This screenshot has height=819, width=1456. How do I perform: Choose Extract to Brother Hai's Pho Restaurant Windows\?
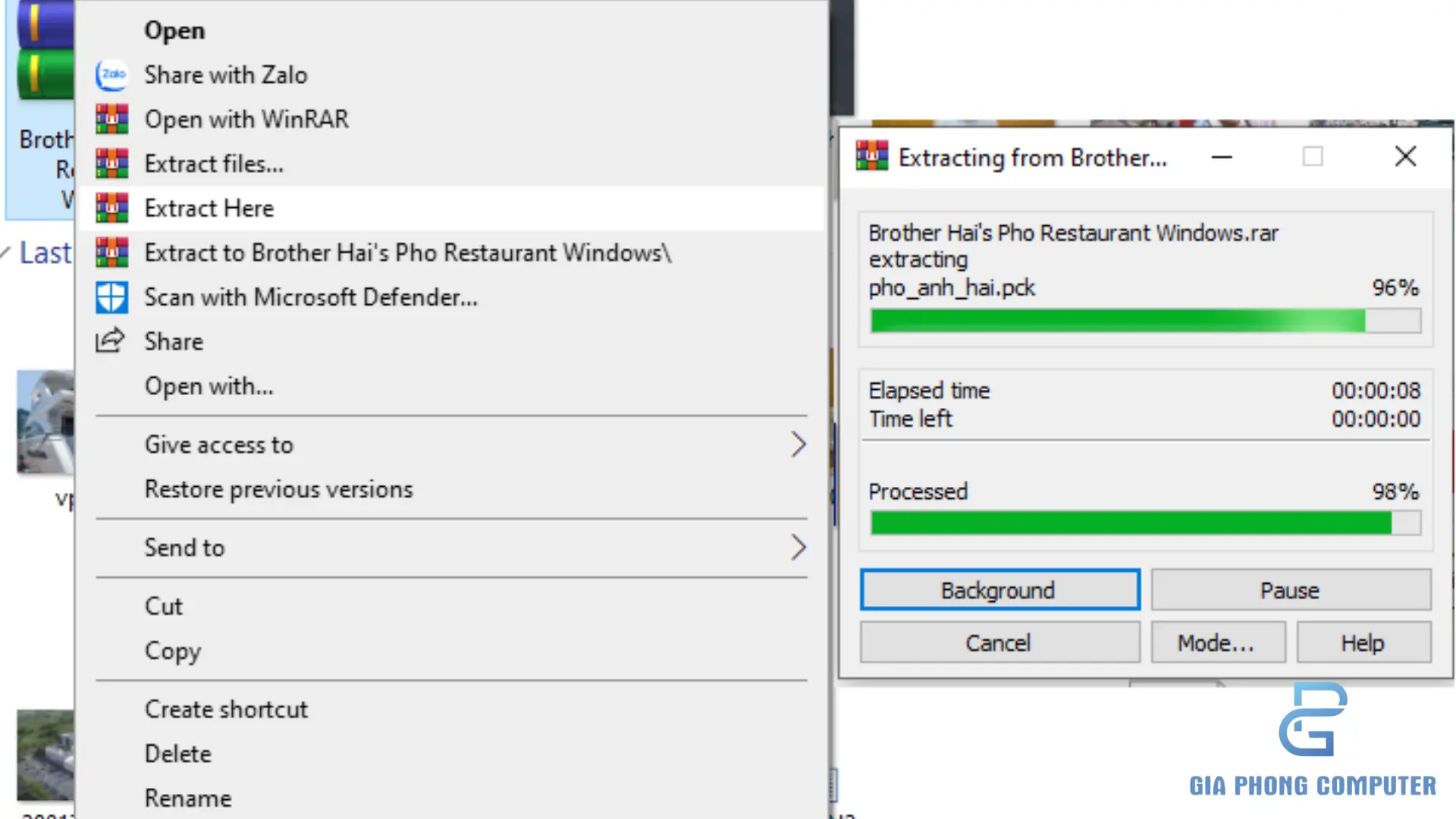point(408,253)
